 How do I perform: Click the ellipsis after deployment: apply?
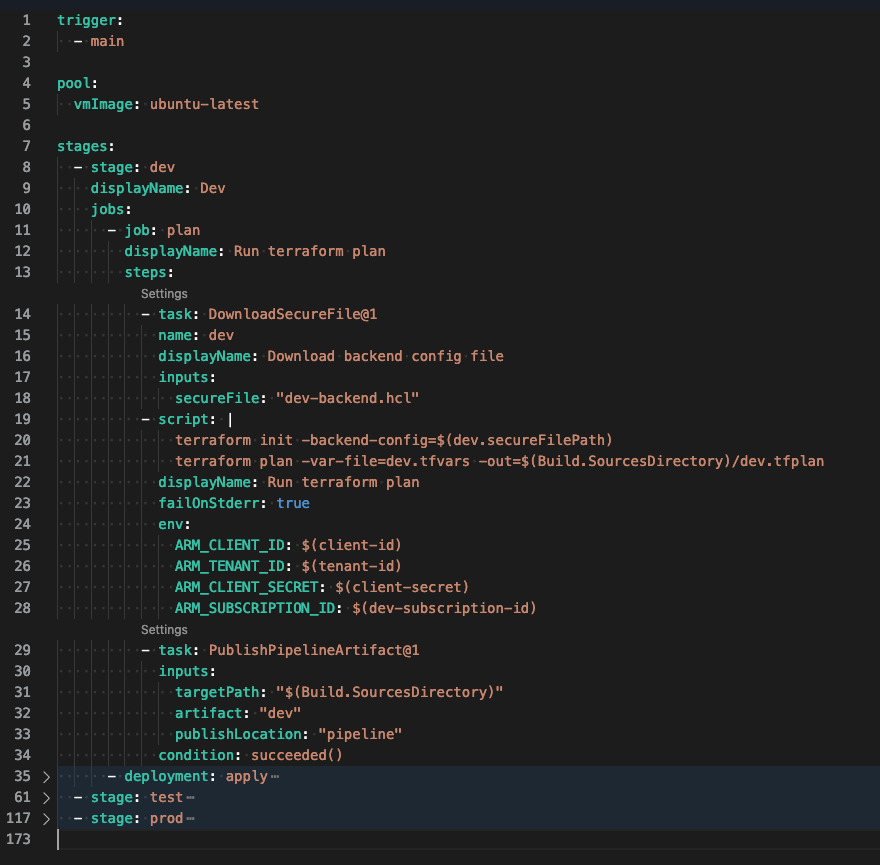(275, 777)
